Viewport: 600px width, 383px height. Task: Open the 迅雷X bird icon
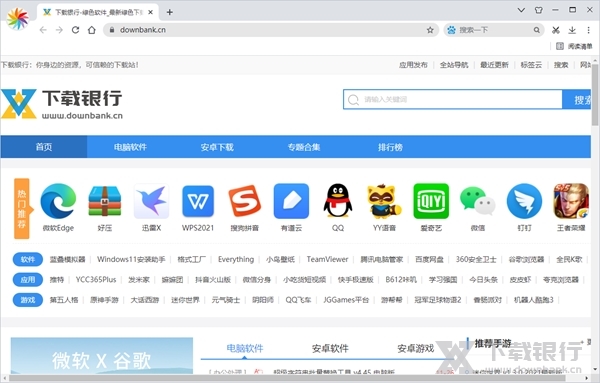pyautogui.click(x=151, y=201)
